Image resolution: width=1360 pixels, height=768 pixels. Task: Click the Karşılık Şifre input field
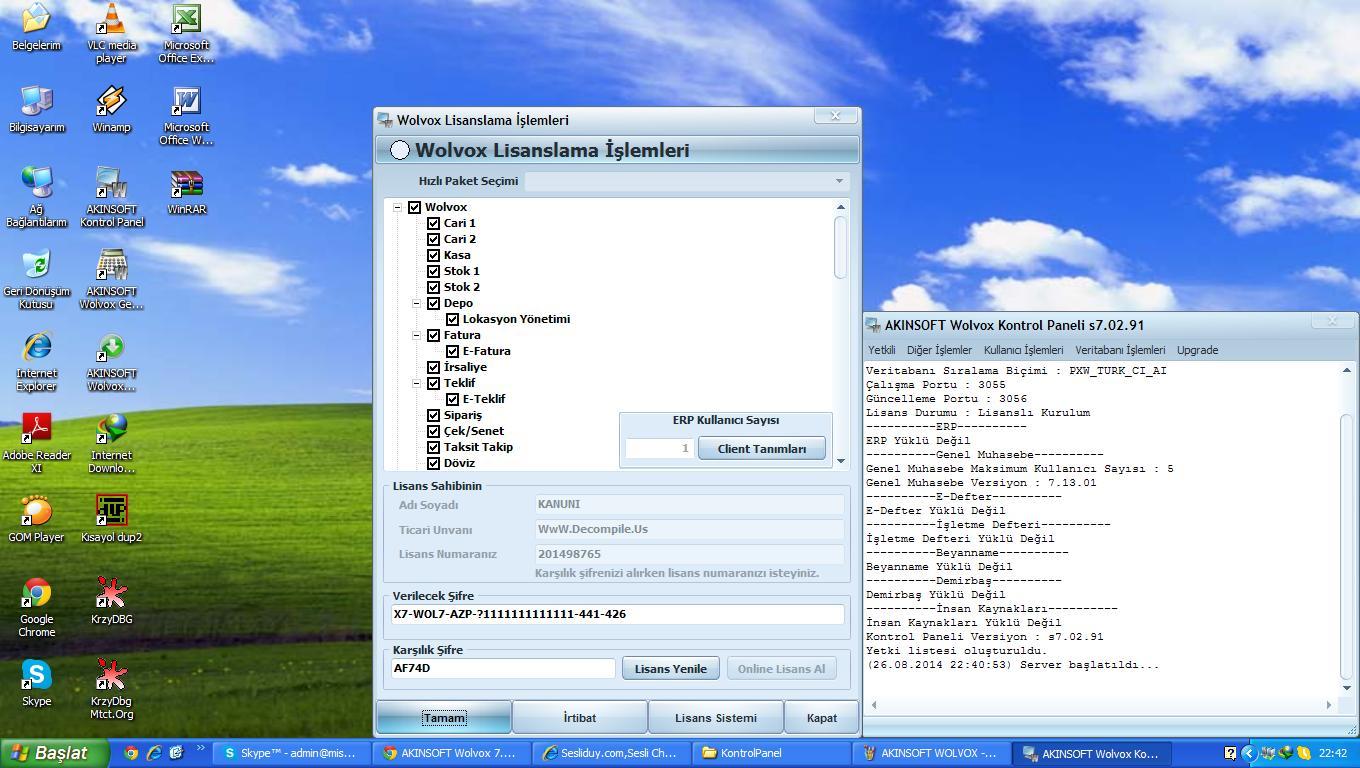tap(503, 668)
